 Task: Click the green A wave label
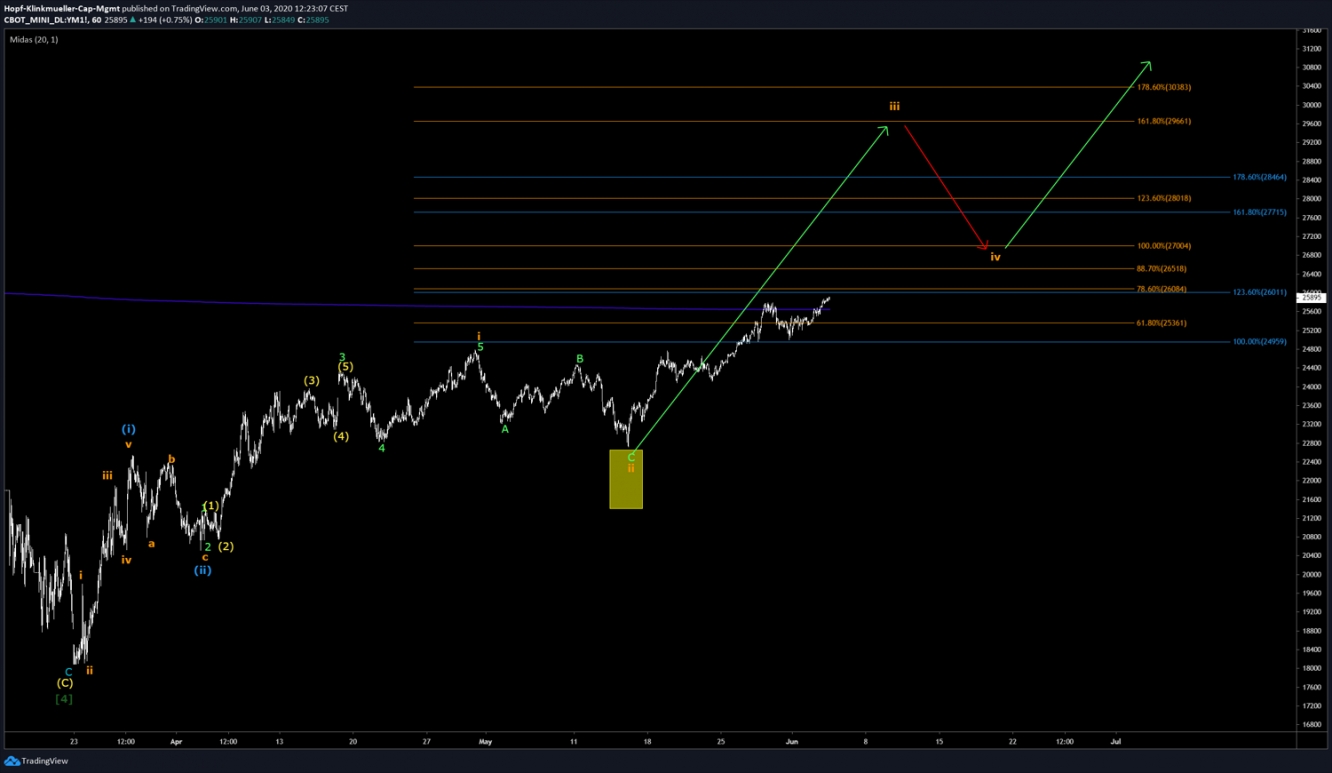505,429
